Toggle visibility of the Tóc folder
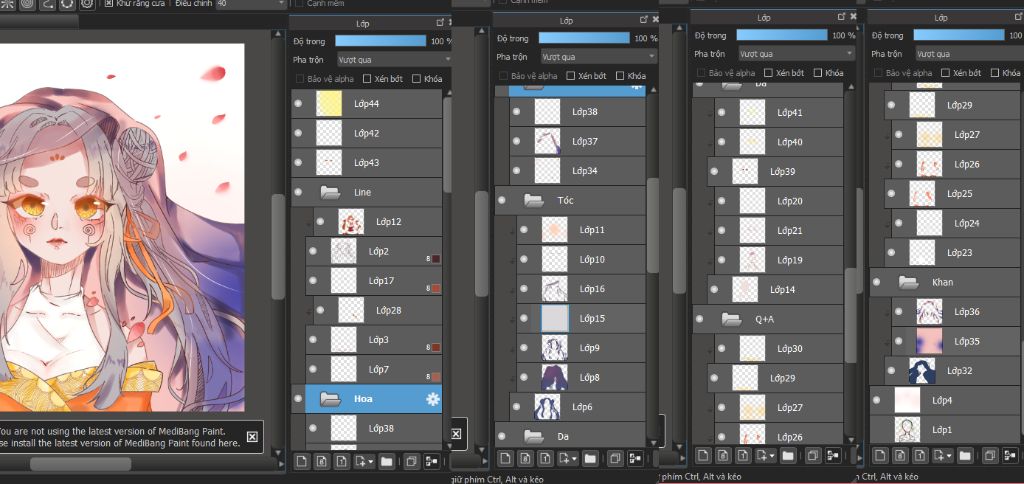The width and height of the screenshot is (1024, 484). click(502, 201)
